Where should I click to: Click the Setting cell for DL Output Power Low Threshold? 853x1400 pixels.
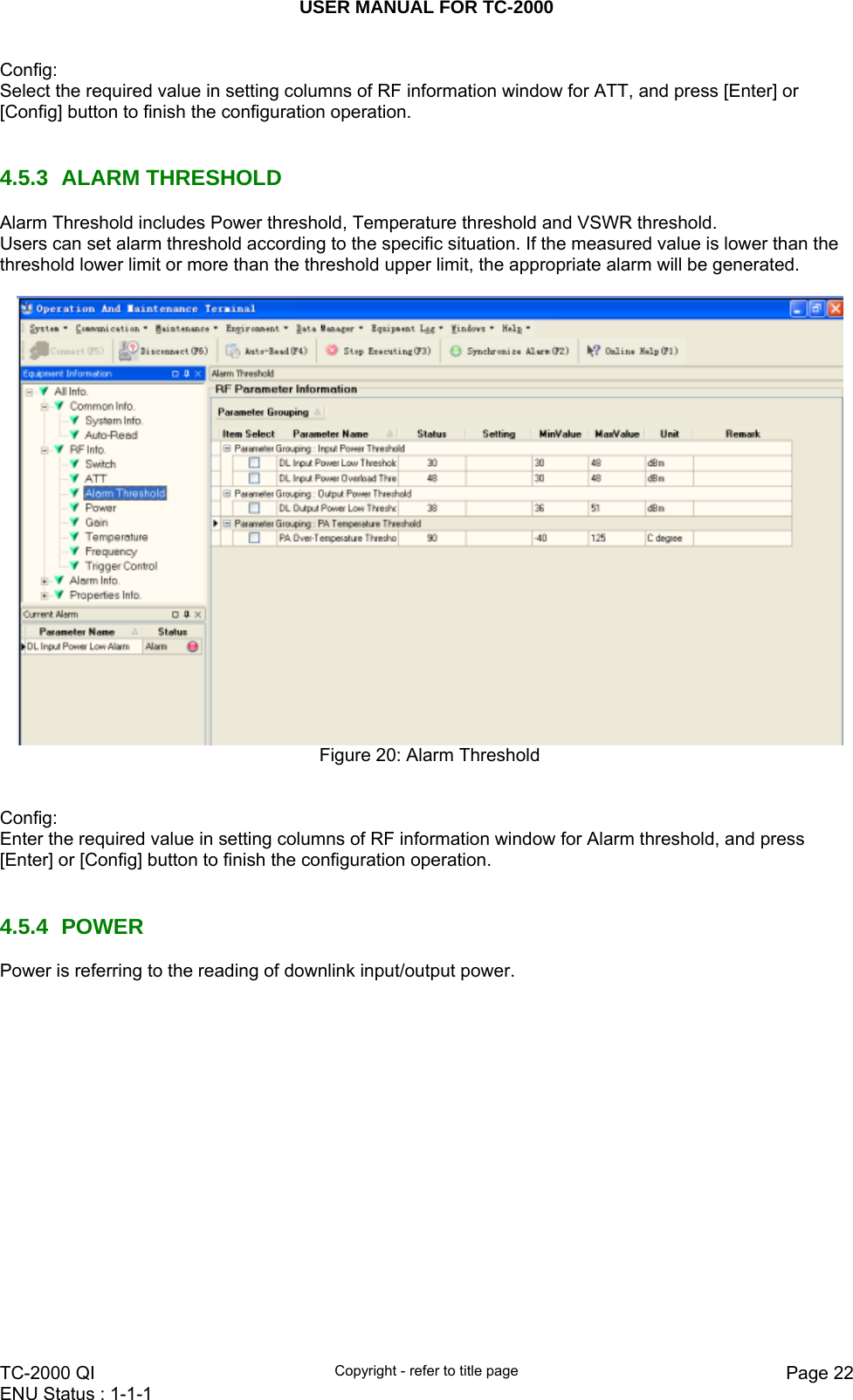tap(499, 508)
